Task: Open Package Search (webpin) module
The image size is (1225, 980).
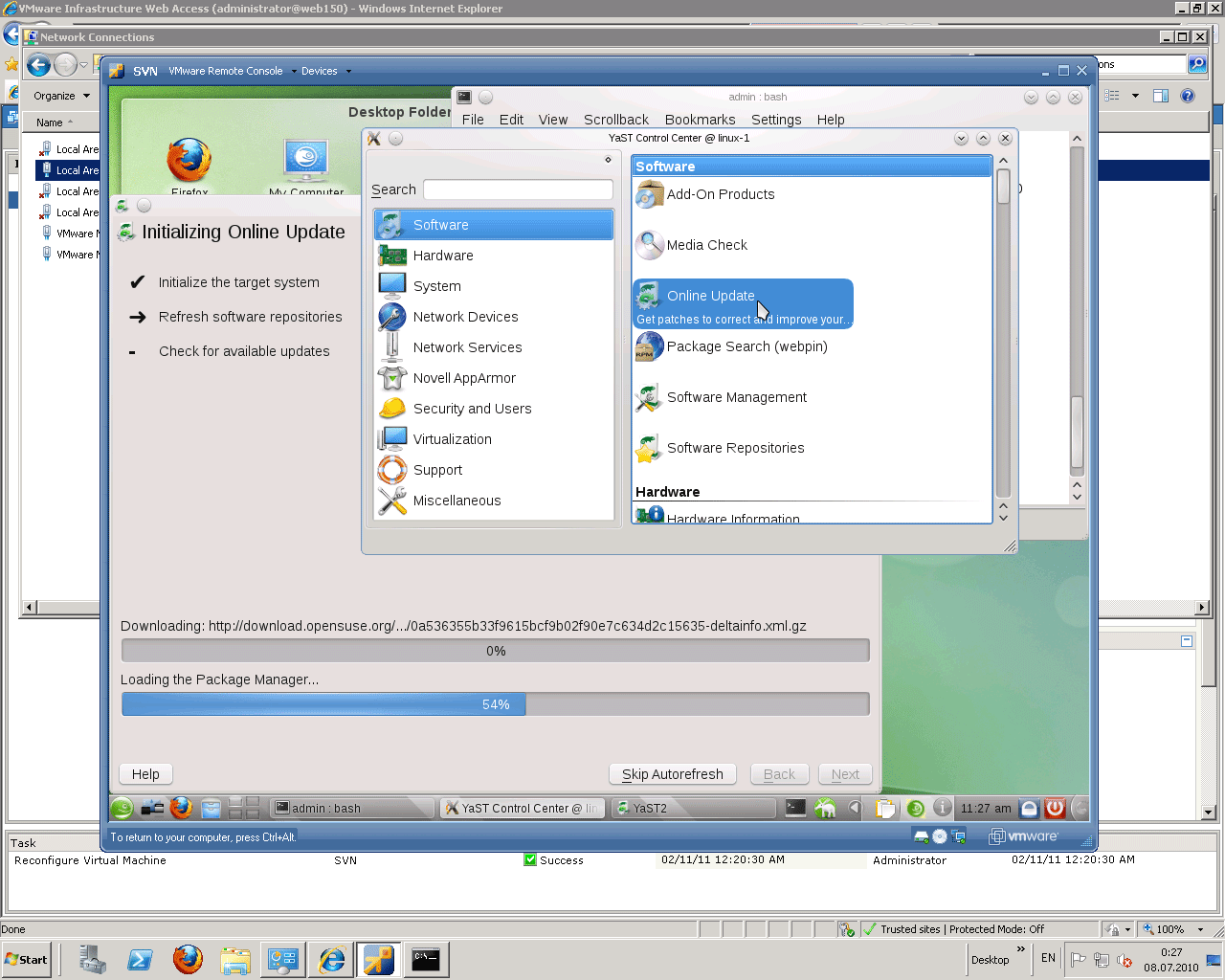Action: point(732,346)
